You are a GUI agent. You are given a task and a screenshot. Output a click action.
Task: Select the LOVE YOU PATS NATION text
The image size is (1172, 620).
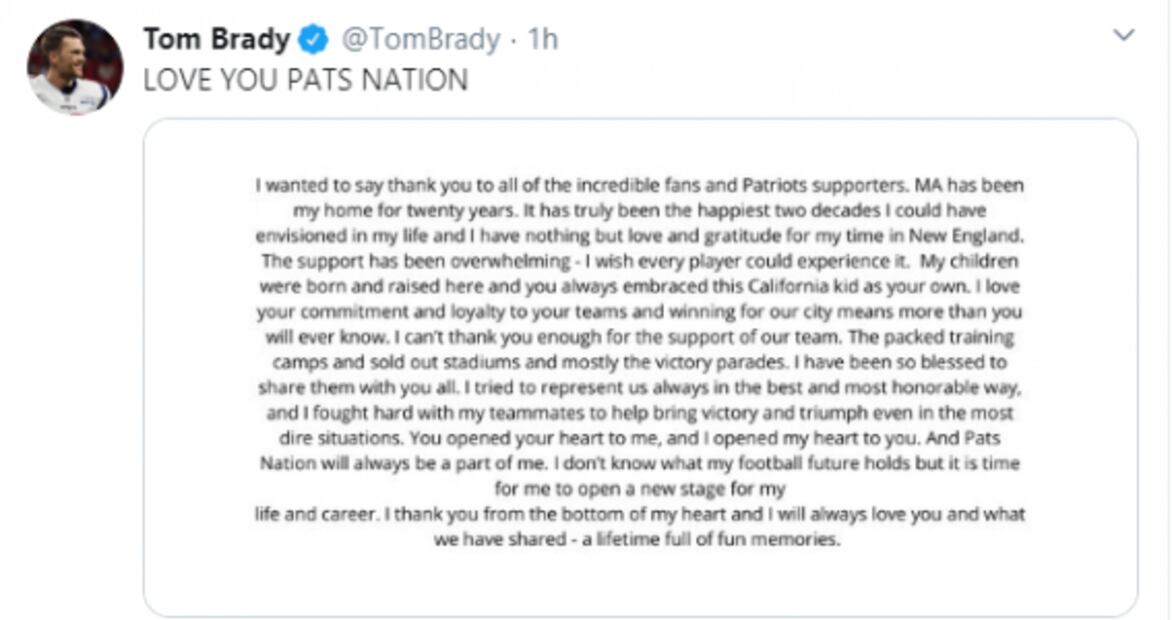tap(305, 80)
